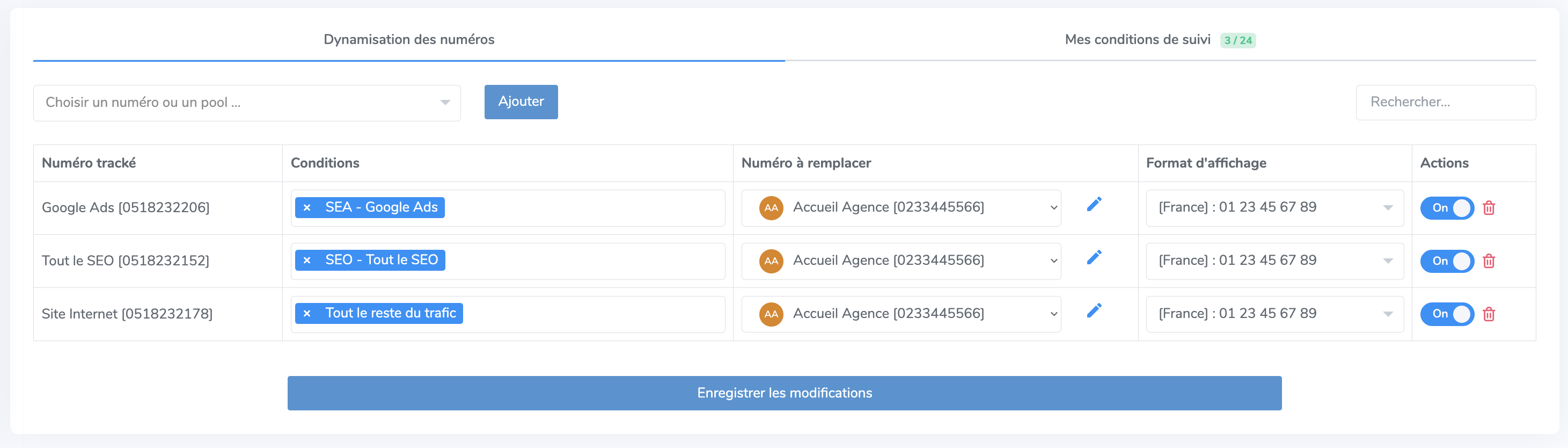Screen dimensions: 1568x448
Task: Remove the SEO - Tout le SEO tag
Action: [307, 261]
